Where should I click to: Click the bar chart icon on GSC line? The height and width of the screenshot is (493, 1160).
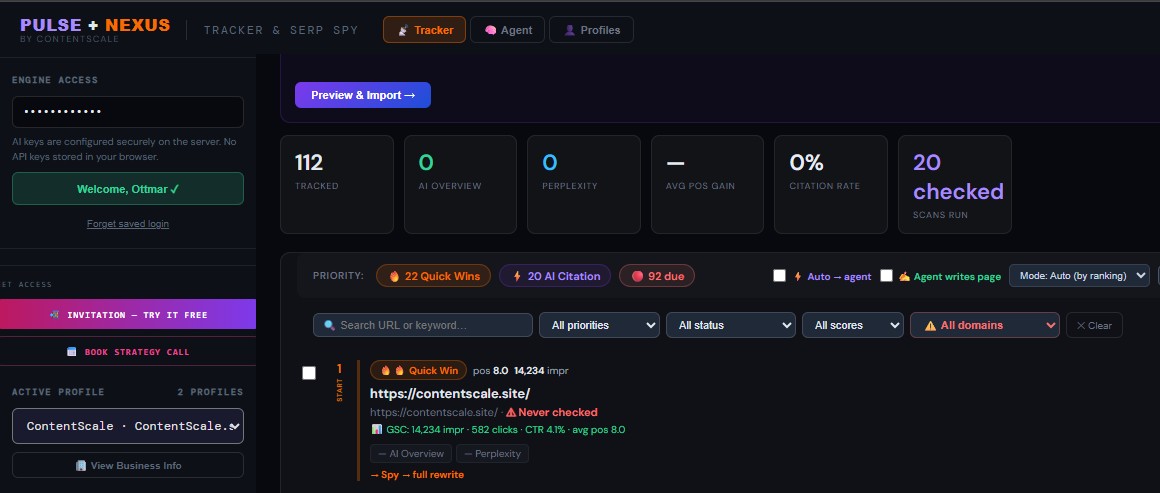[x=377, y=429]
